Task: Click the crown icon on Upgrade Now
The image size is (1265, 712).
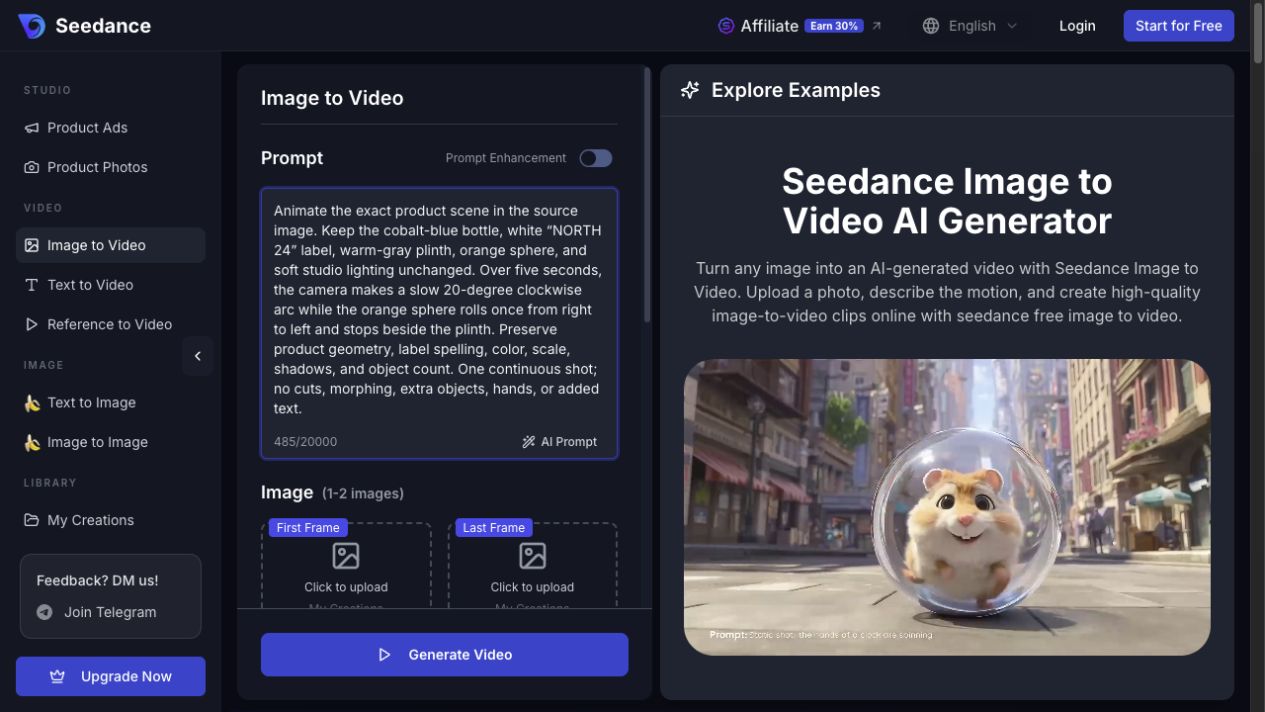Action: point(57,677)
